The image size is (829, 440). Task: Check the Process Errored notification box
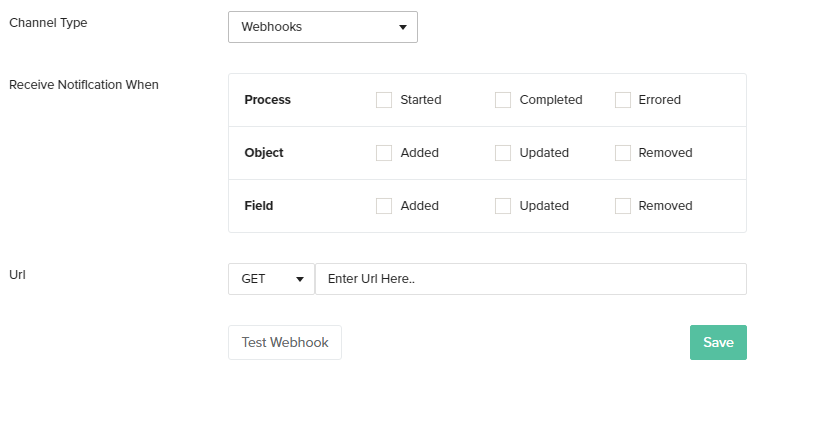(623, 100)
